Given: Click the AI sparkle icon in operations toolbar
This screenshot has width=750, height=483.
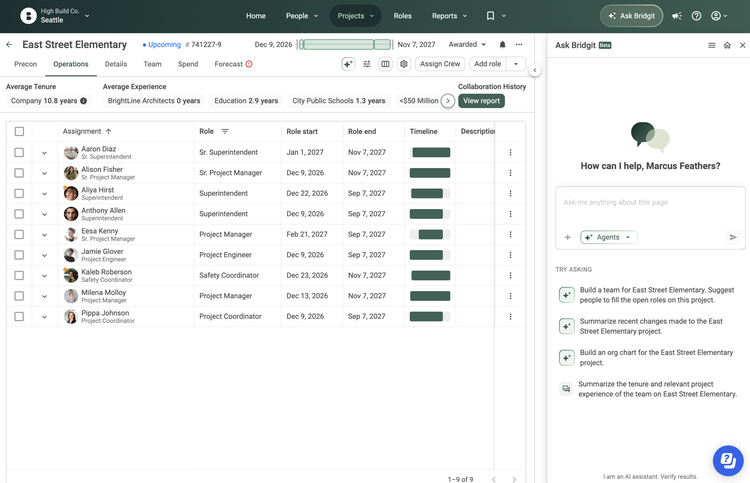Looking at the screenshot, I should click(348, 64).
